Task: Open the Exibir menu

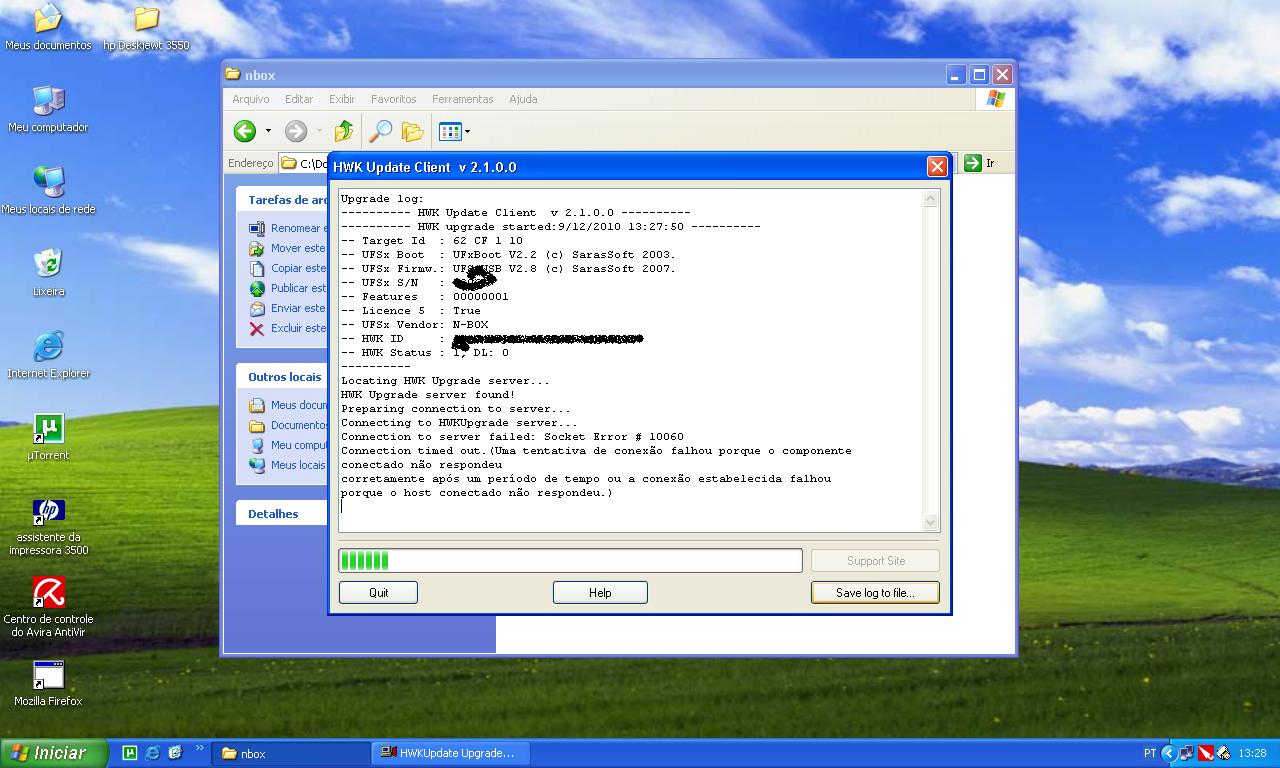Action: click(342, 99)
